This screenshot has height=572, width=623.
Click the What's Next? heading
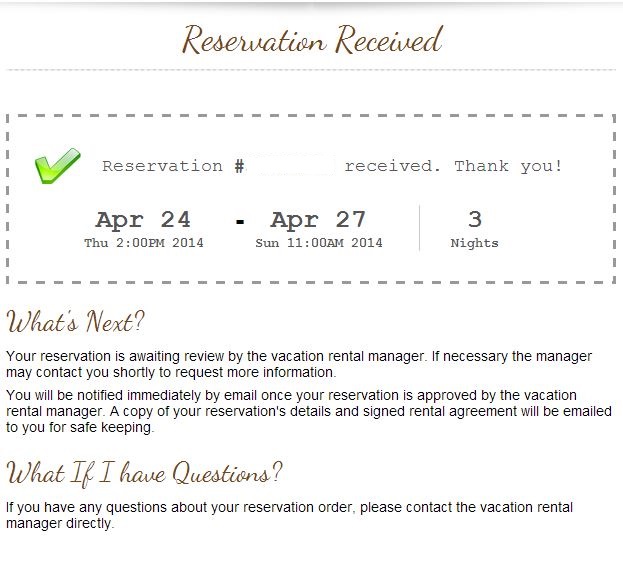pyautogui.click(x=75, y=321)
